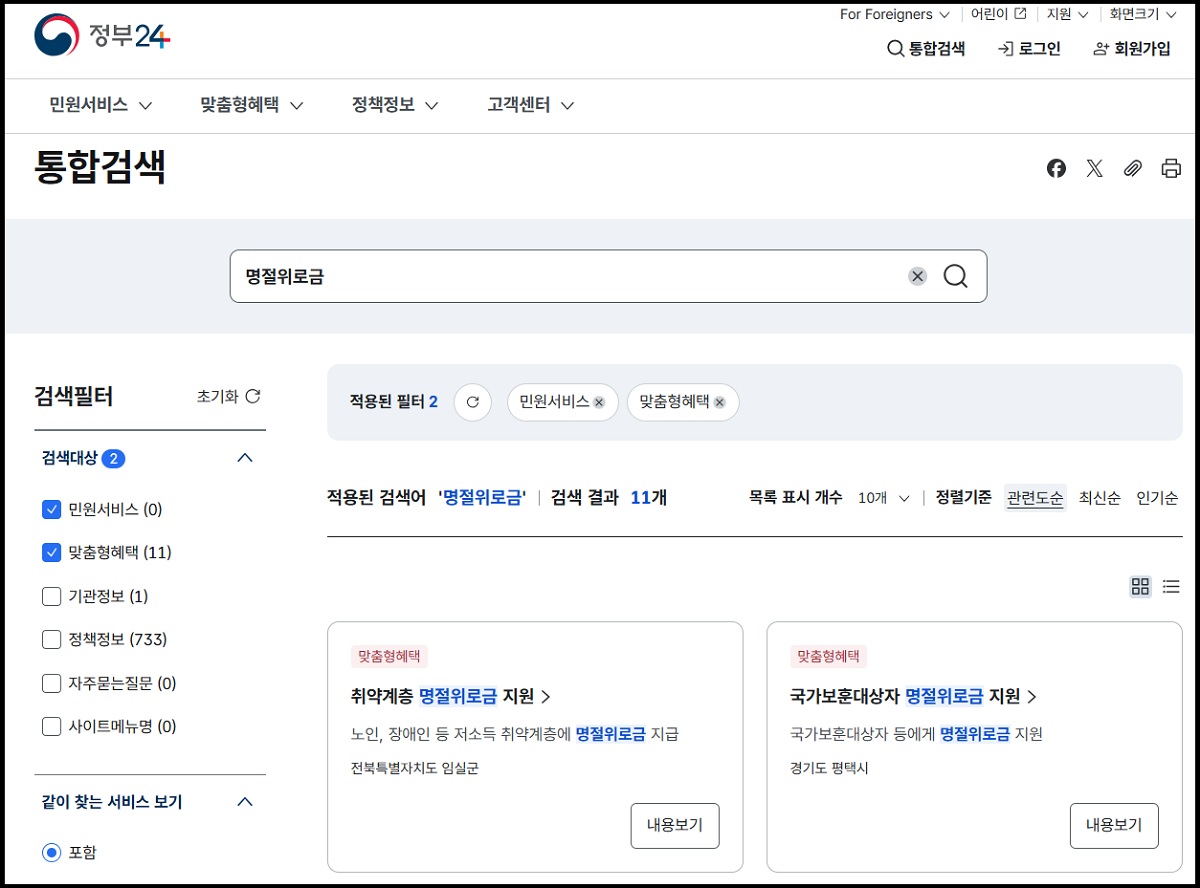Open search via the 통합검색 magnifier icon
Image resolution: width=1200 pixels, height=888 pixels.
[x=925, y=47]
